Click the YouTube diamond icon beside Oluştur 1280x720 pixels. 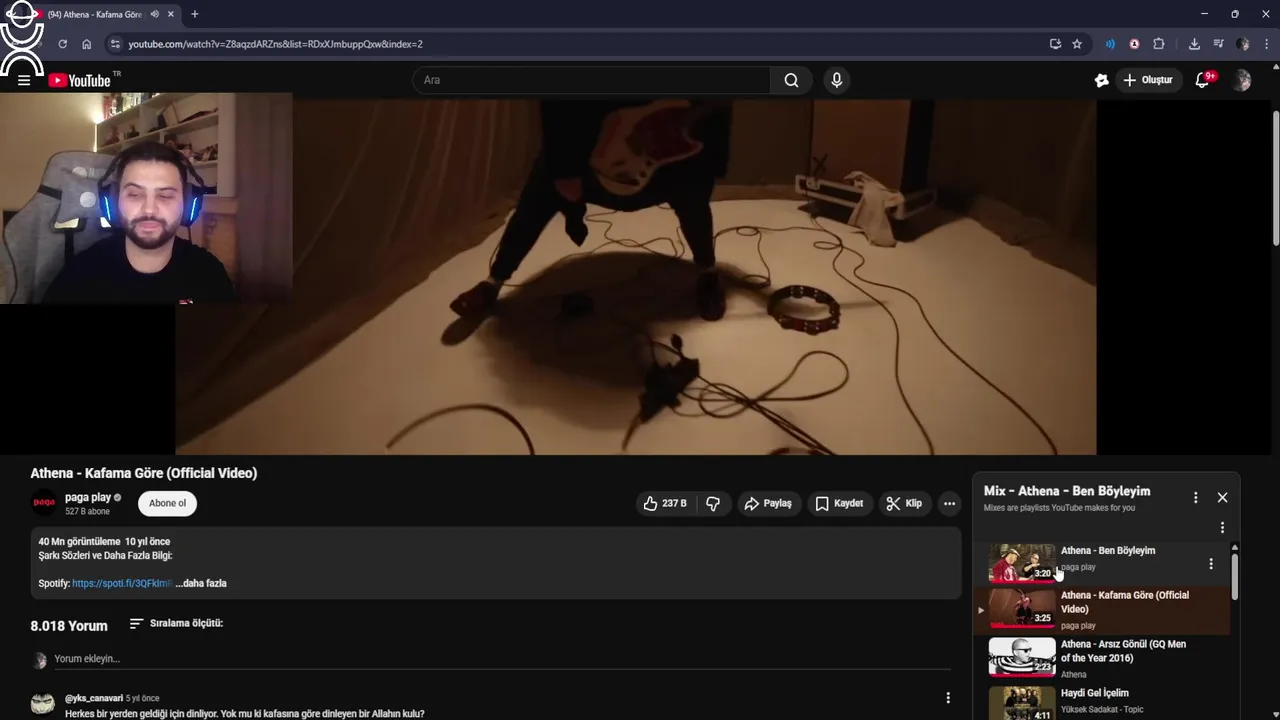1101,80
